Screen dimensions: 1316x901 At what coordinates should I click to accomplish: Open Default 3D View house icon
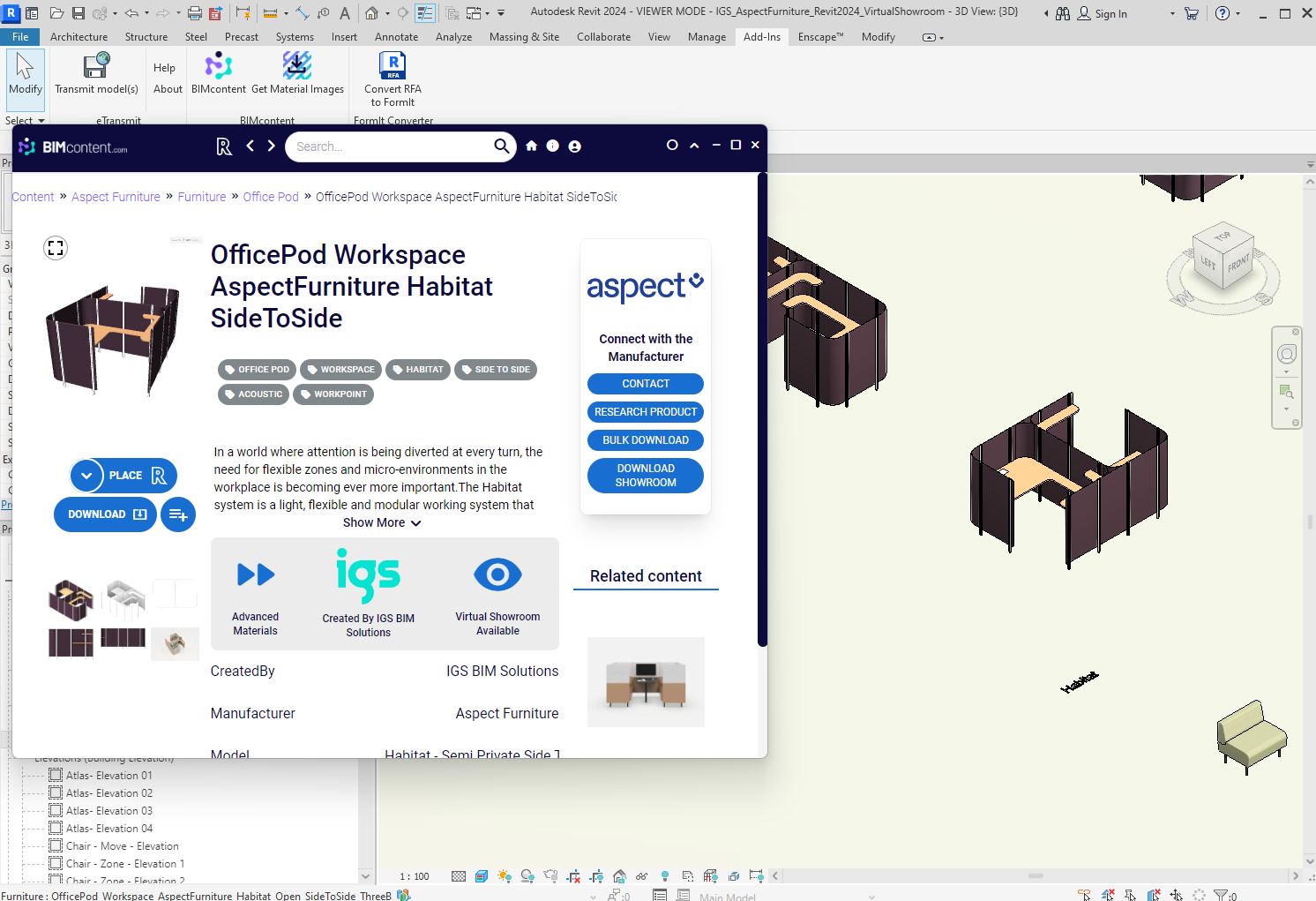(372, 13)
